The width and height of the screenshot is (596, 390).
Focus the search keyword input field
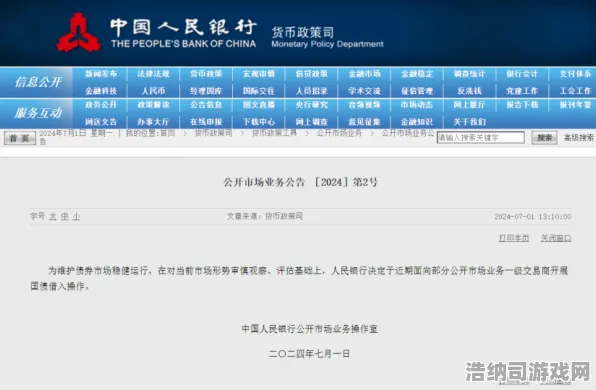tap(481, 138)
